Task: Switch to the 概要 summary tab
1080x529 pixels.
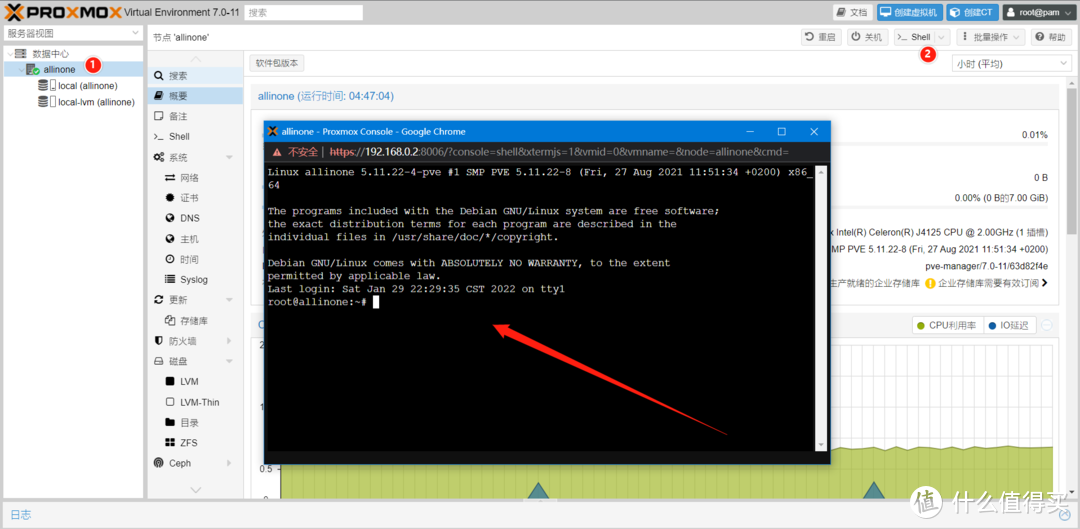Action: coord(195,96)
